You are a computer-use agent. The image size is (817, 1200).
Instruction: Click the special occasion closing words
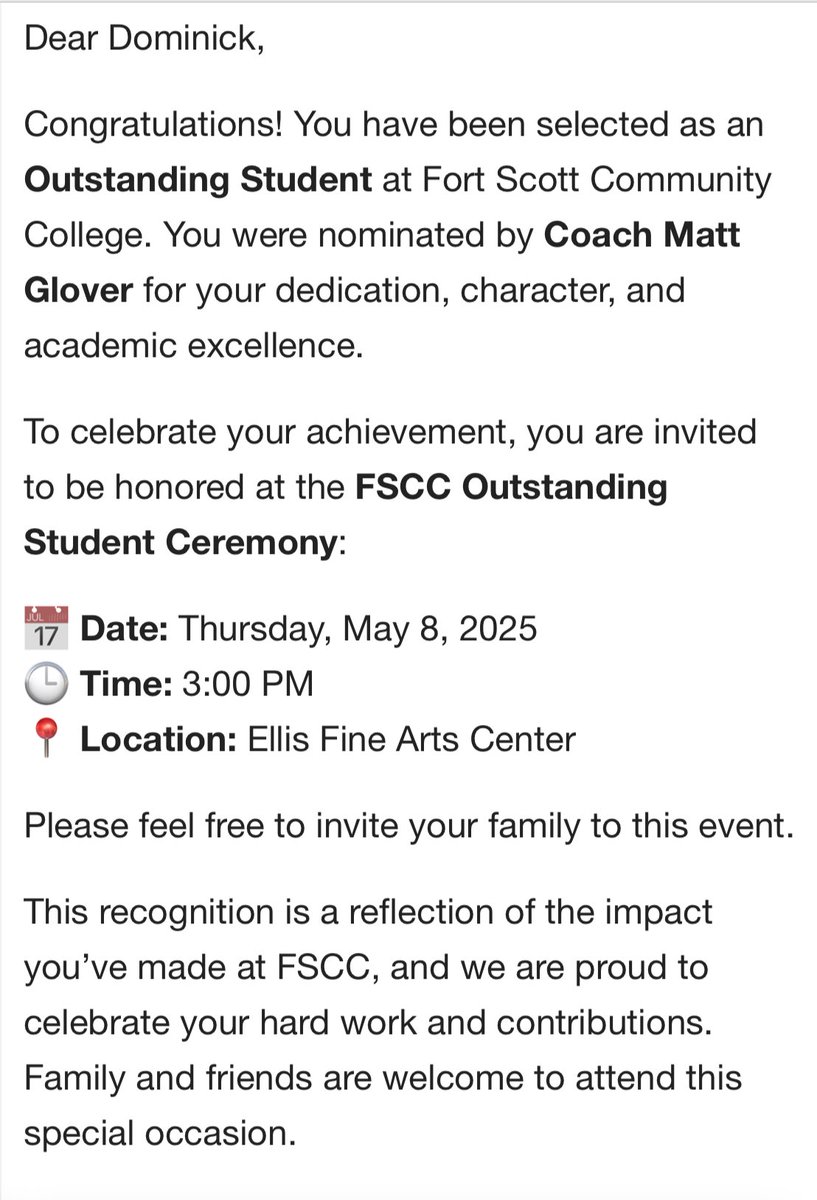[160, 1135]
